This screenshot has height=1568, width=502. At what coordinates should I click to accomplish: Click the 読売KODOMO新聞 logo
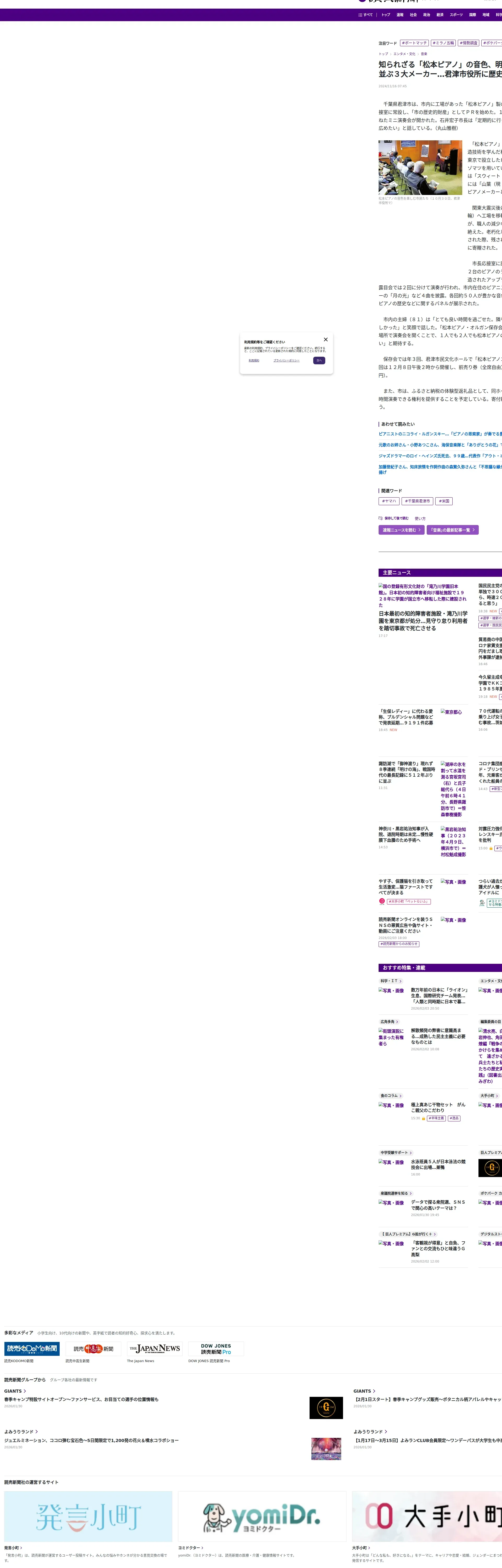(32, 1349)
